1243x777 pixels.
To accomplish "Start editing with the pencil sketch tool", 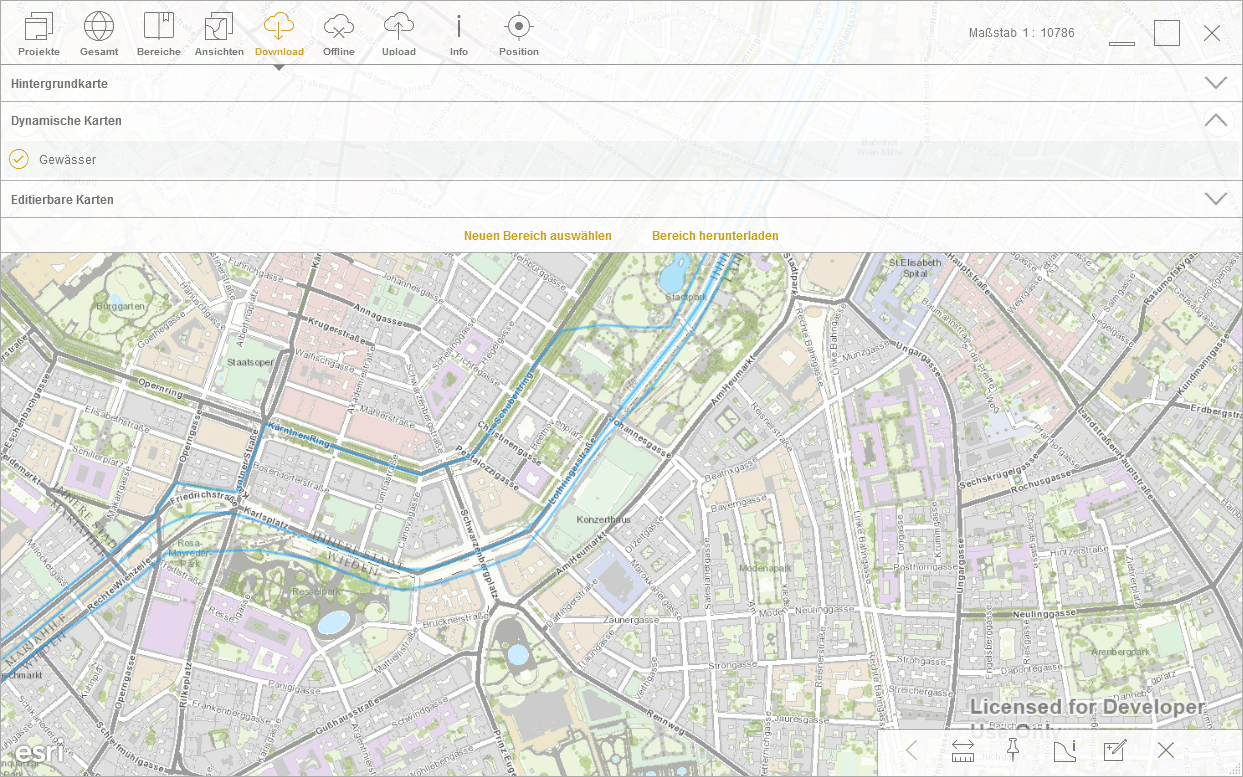I will 1114,750.
